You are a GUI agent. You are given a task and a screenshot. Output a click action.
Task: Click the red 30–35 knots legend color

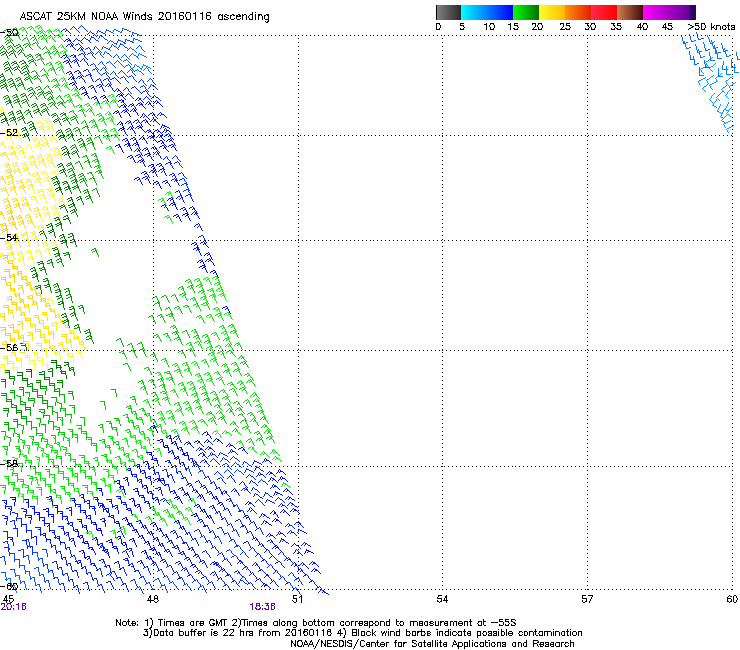(604, 12)
